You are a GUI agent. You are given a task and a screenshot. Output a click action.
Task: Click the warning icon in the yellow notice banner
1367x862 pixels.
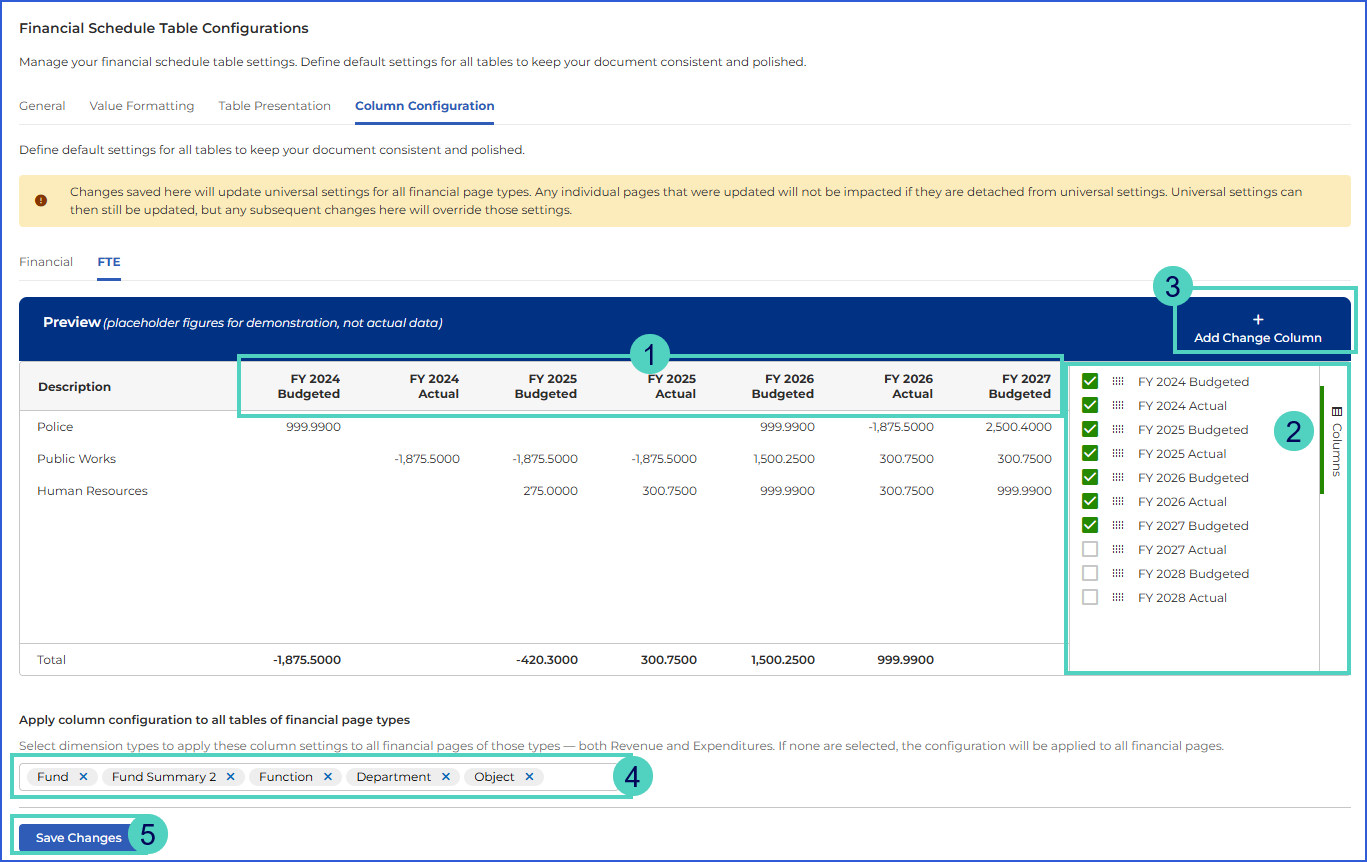coord(41,200)
